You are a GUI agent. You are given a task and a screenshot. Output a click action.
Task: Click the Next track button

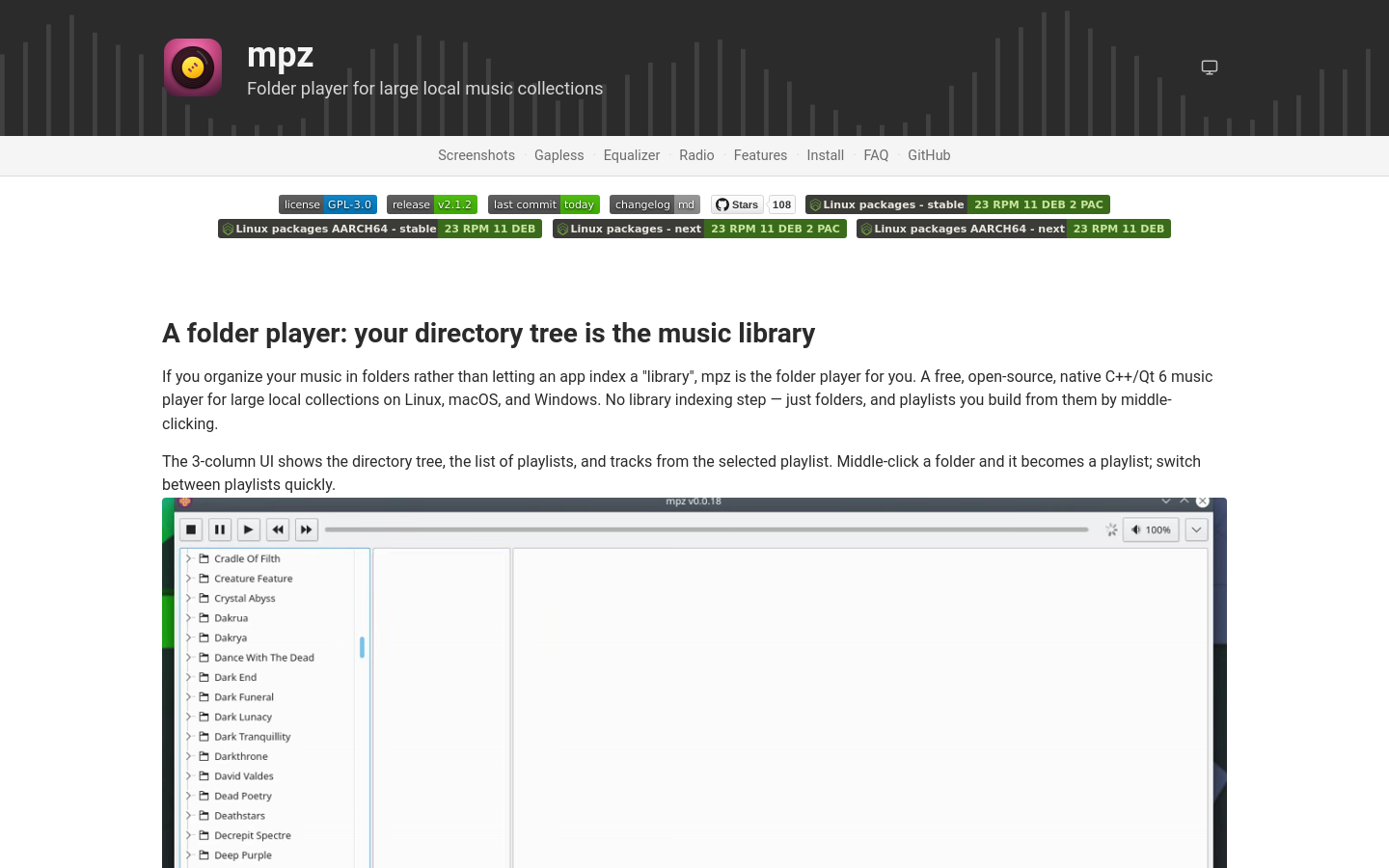[x=307, y=529]
